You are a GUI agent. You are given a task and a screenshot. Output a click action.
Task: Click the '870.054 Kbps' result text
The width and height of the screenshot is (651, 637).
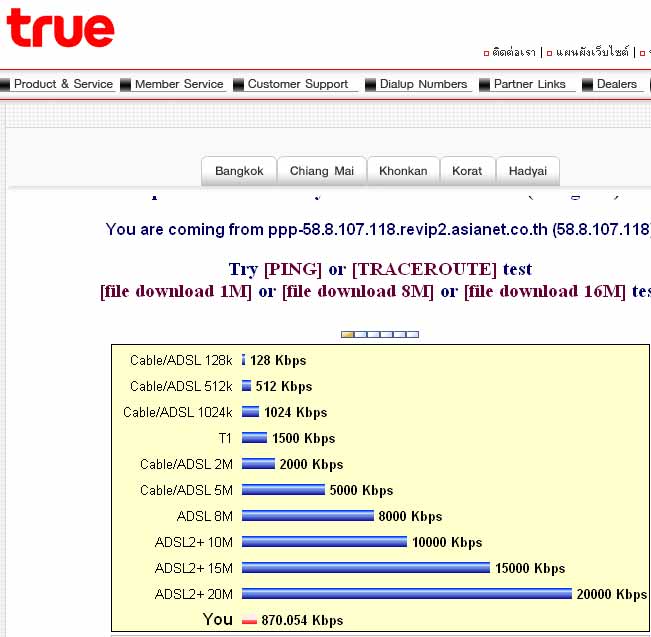302,620
